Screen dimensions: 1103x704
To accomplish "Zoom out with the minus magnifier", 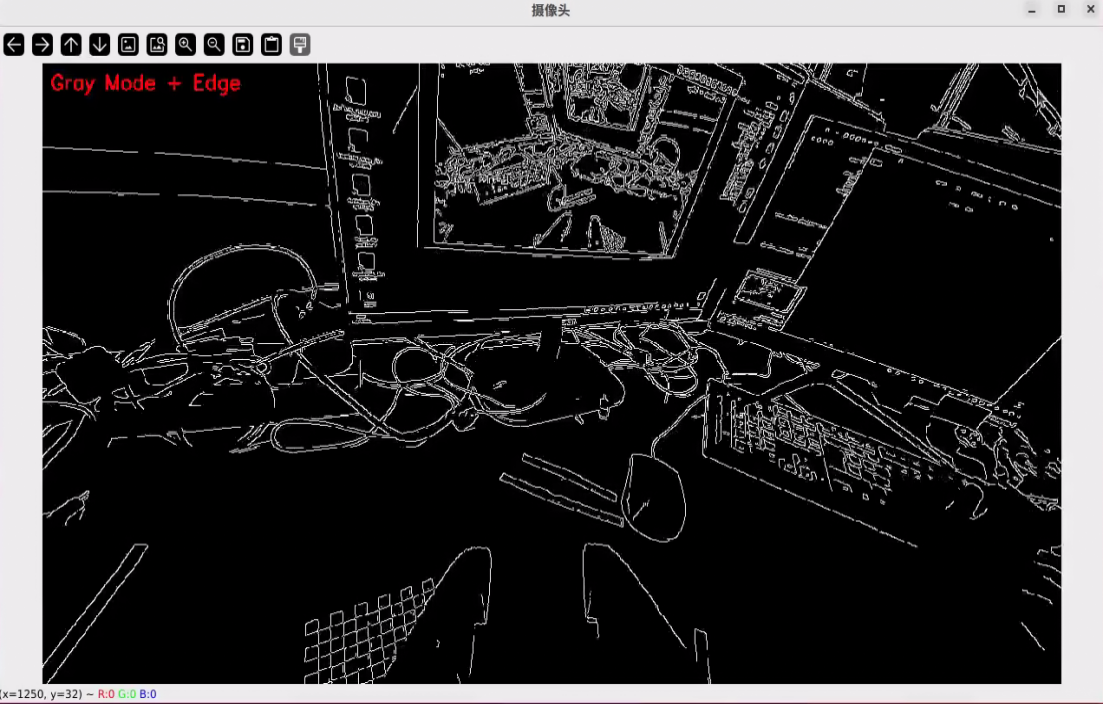I will pyautogui.click(x=214, y=44).
